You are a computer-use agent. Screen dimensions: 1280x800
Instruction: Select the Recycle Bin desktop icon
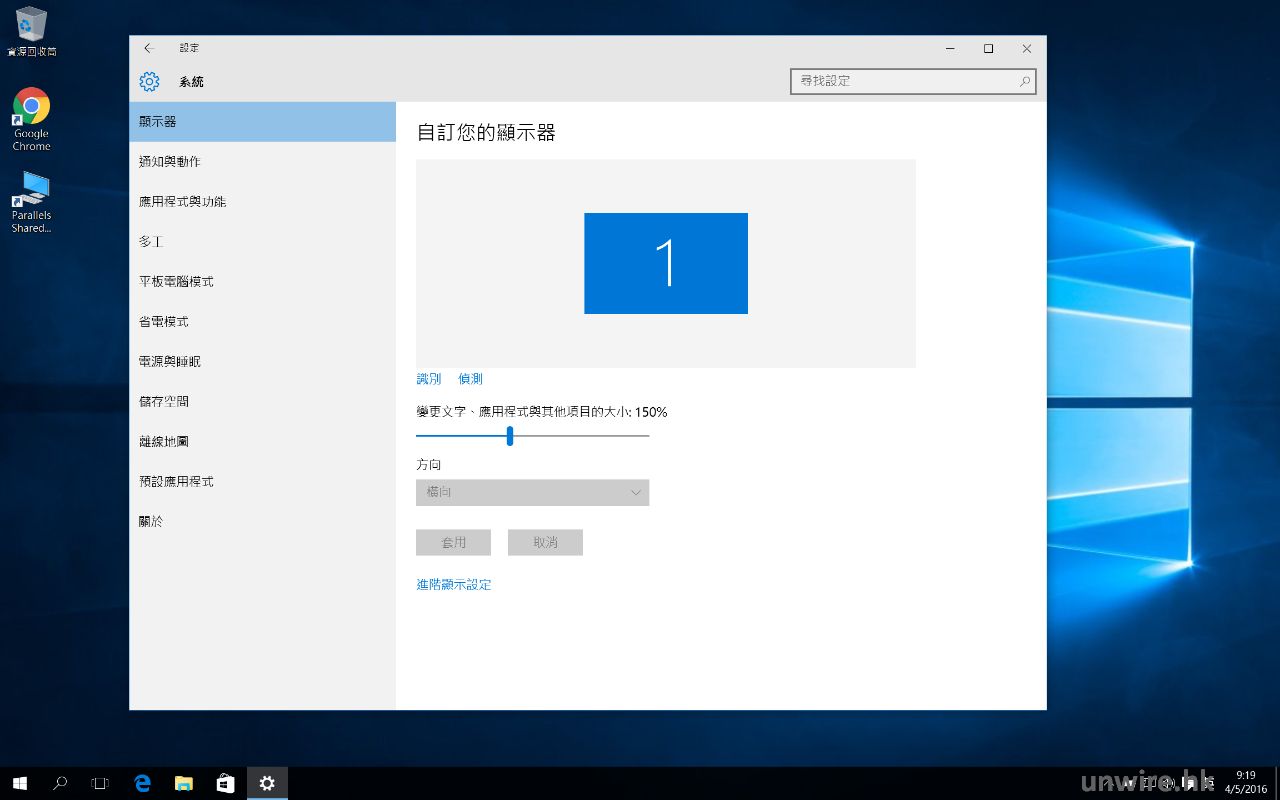(31, 26)
